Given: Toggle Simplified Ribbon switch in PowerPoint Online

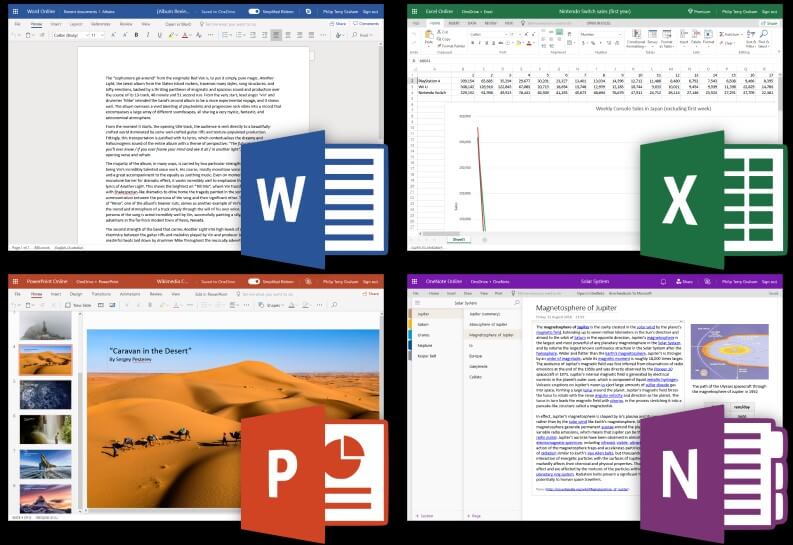Looking at the screenshot, I should pyautogui.click(x=254, y=281).
